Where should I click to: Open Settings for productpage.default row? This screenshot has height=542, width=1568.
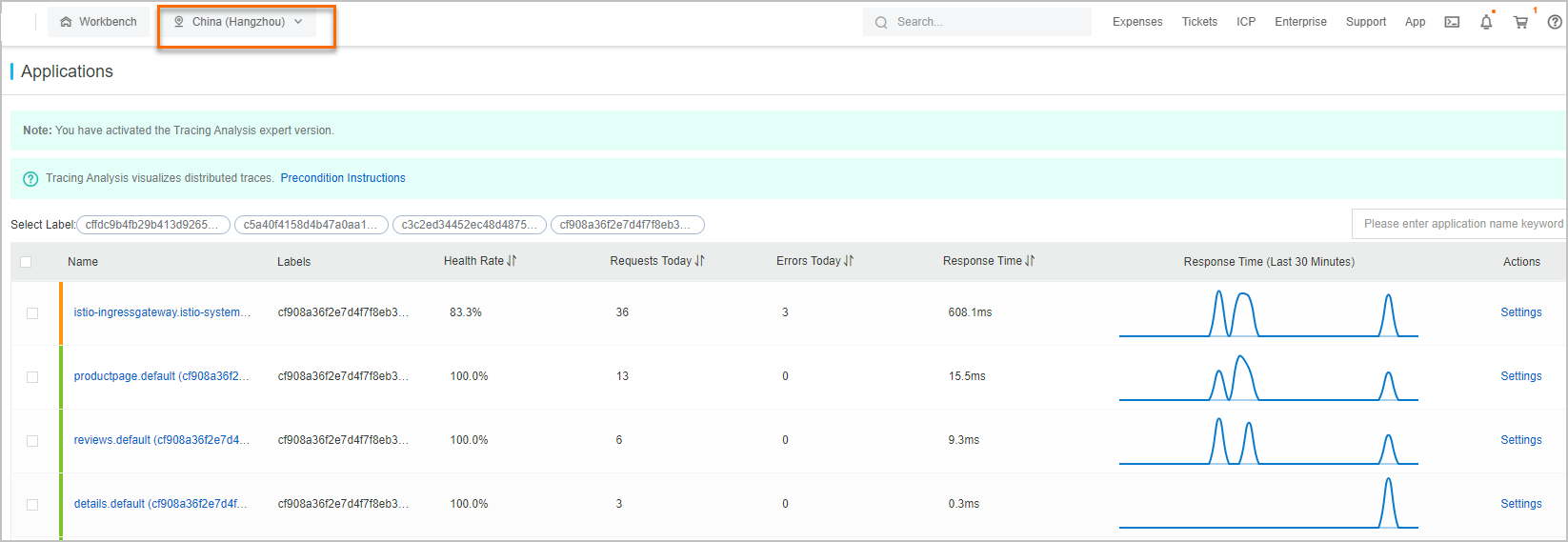coord(1520,376)
